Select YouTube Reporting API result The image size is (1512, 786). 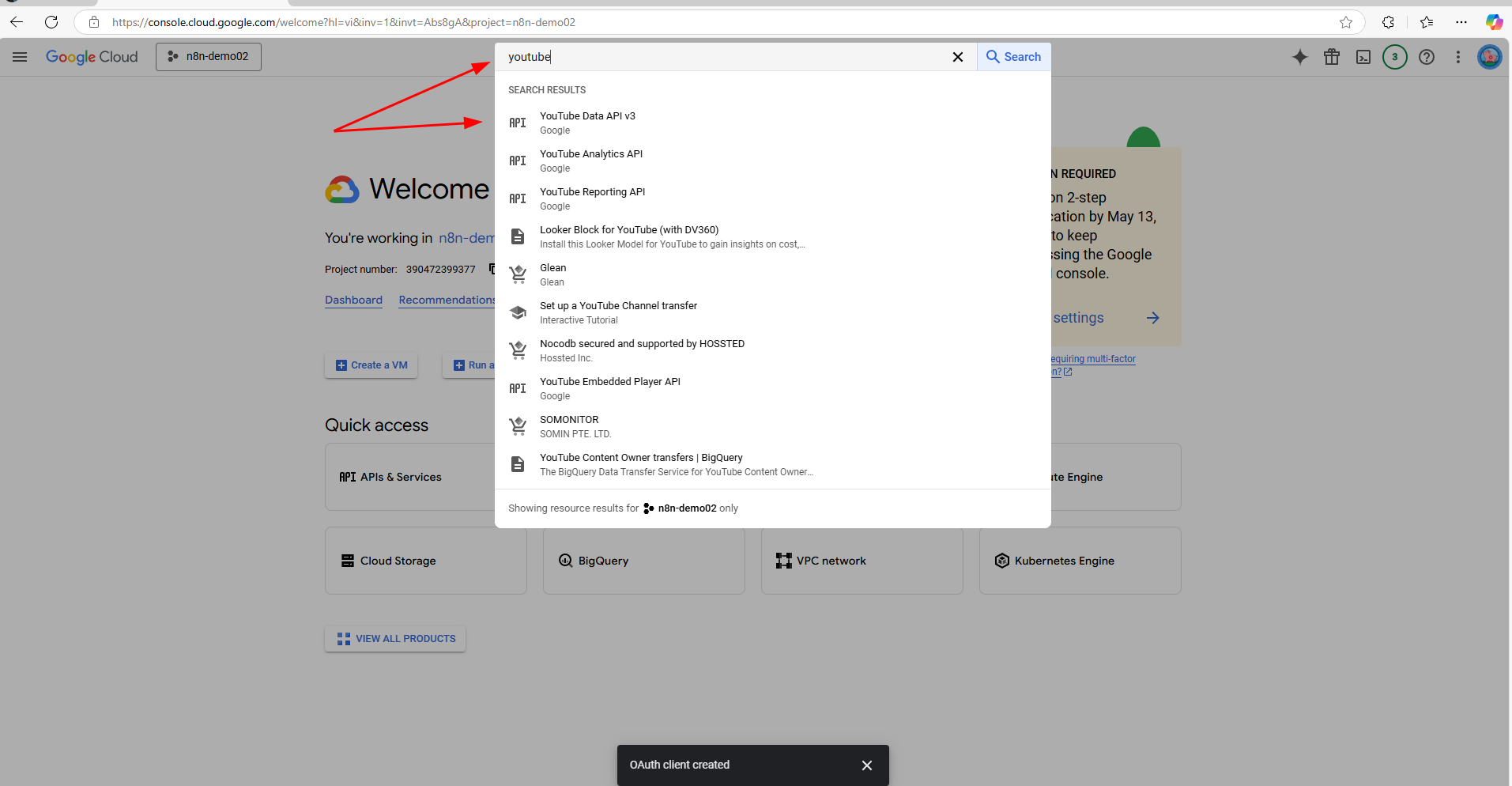pos(773,198)
